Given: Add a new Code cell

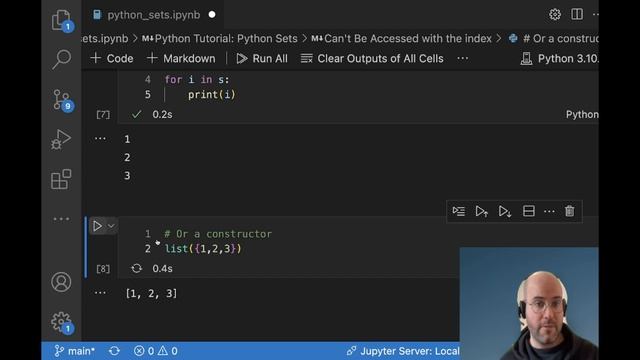Looking at the screenshot, I should click(112, 58).
